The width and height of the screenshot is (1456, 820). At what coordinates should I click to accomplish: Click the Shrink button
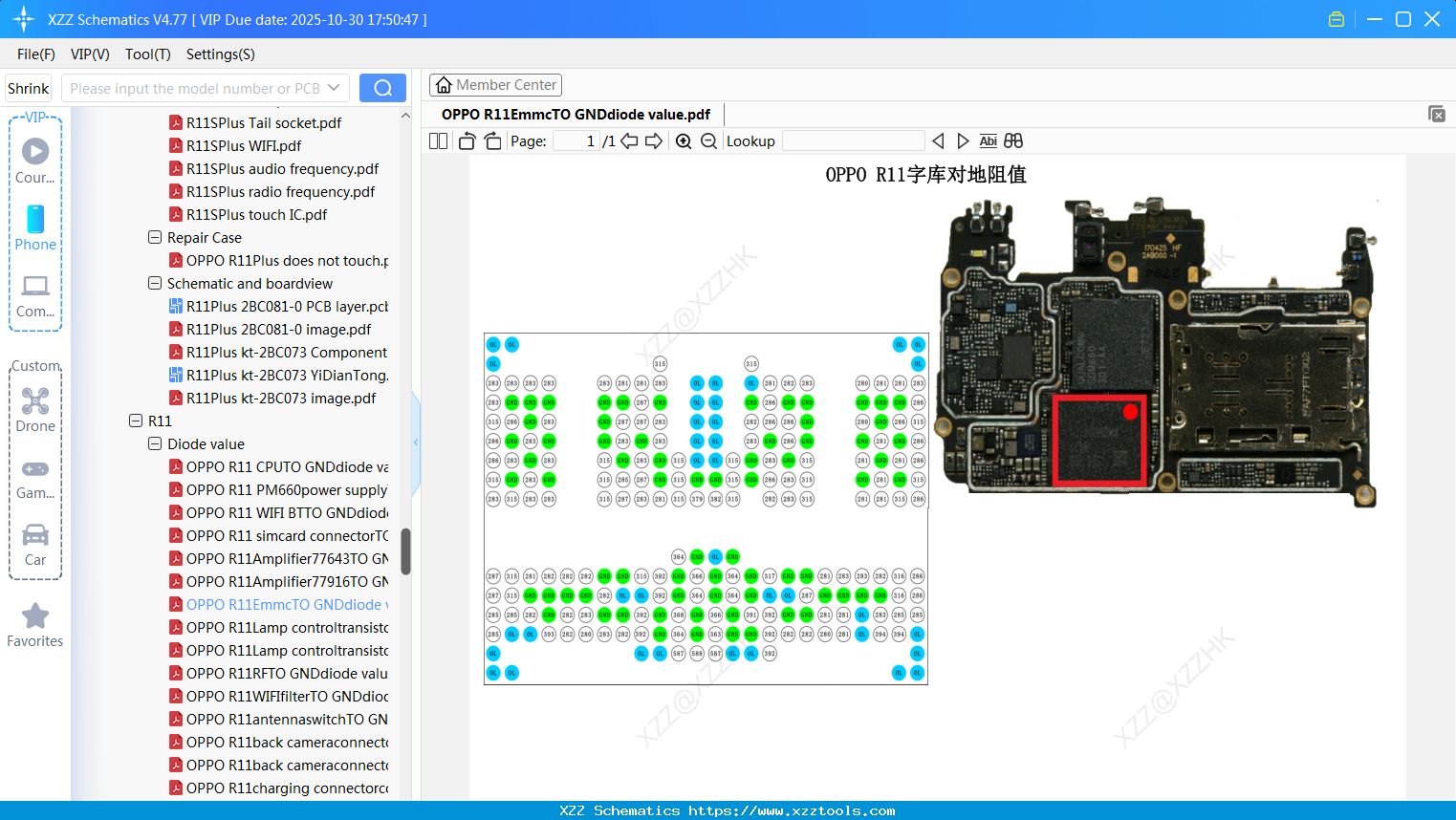[x=29, y=88]
